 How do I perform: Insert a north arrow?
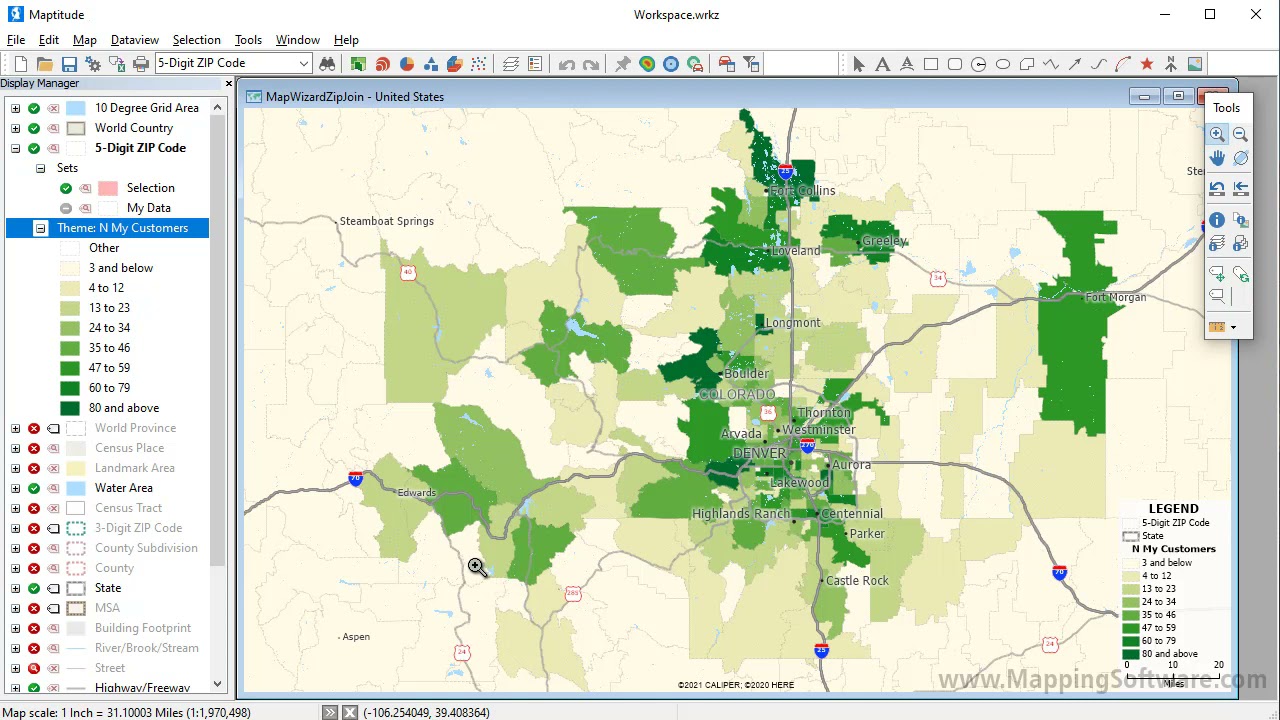[x=1171, y=64]
